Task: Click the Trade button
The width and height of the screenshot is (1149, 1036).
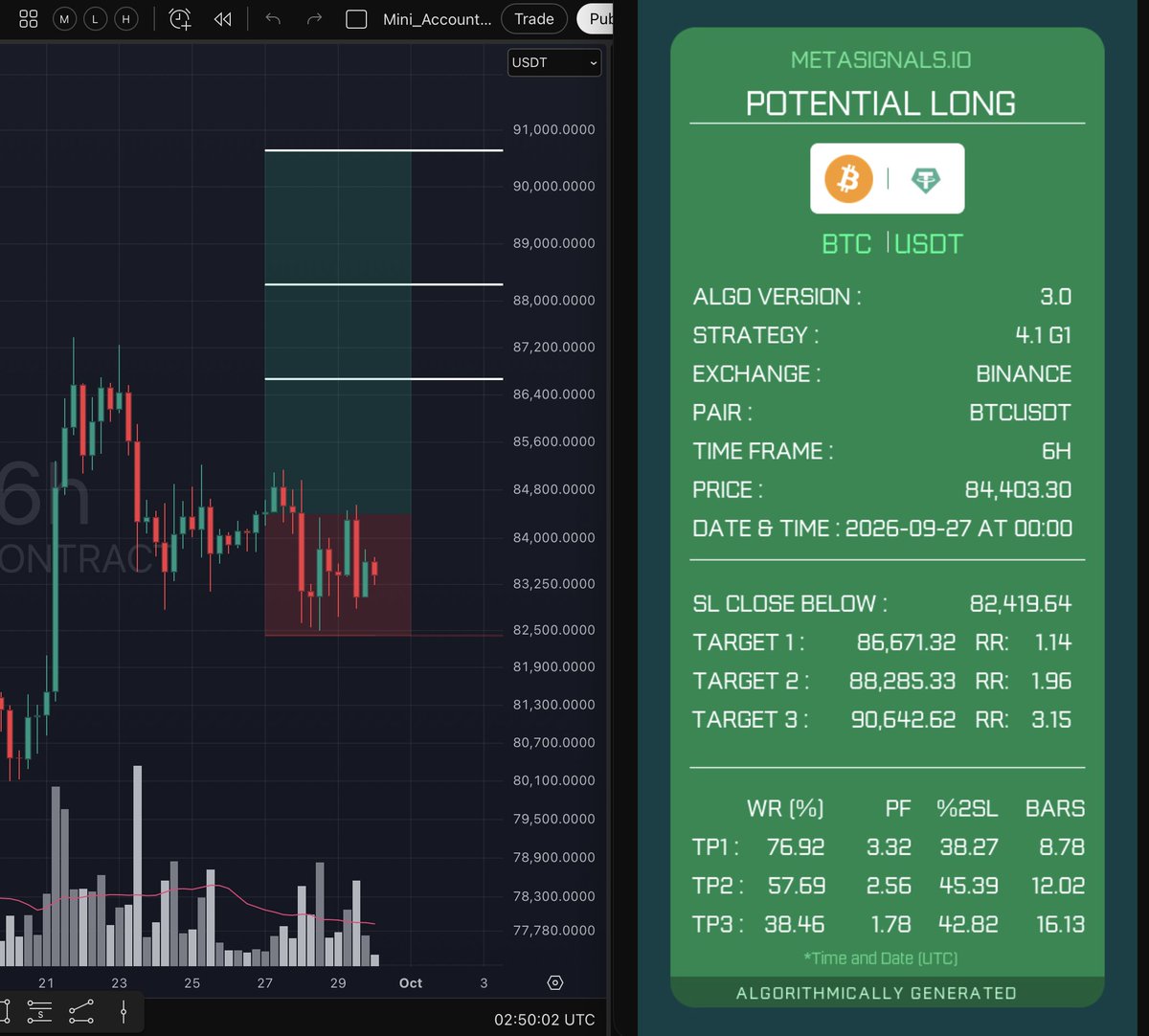Action: (534, 19)
